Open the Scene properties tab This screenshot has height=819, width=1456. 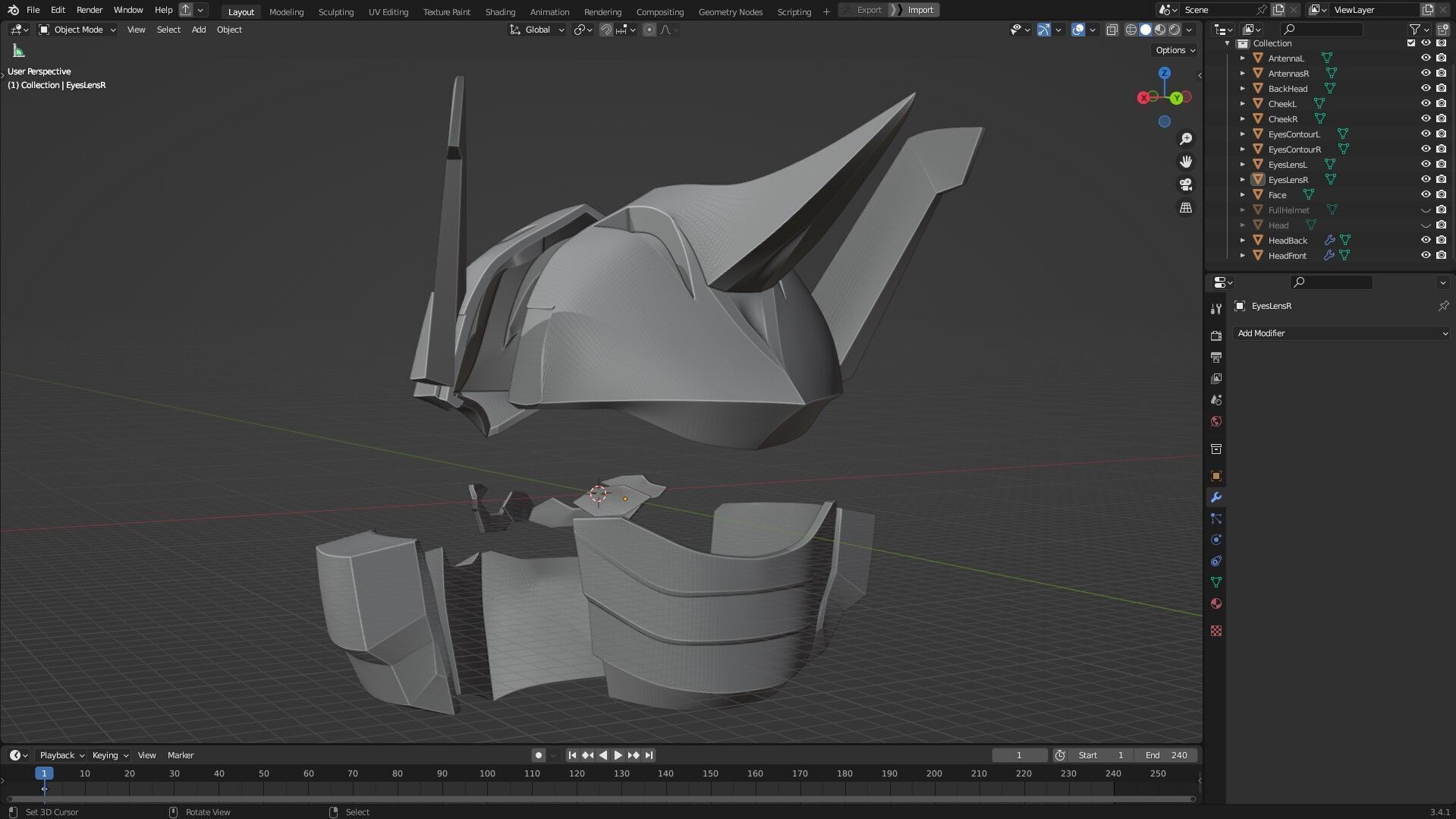click(1215, 399)
